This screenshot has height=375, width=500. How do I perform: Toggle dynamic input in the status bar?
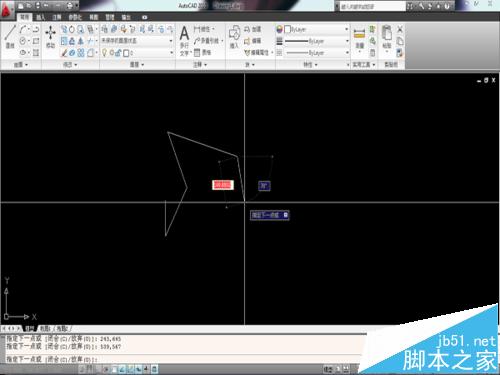click(x=138, y=369)
